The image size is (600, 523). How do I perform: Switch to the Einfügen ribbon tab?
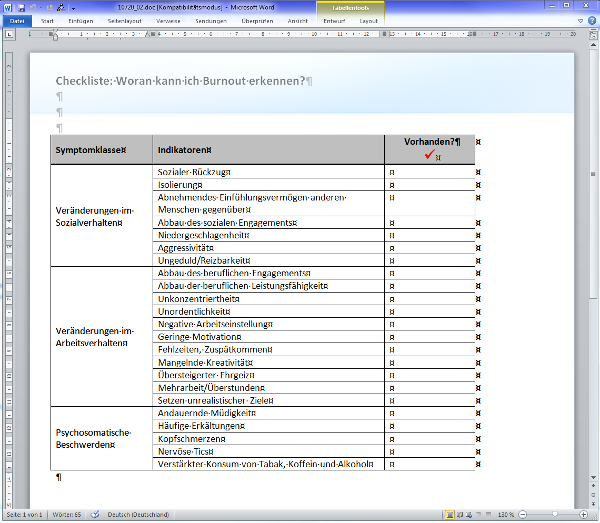82,20
